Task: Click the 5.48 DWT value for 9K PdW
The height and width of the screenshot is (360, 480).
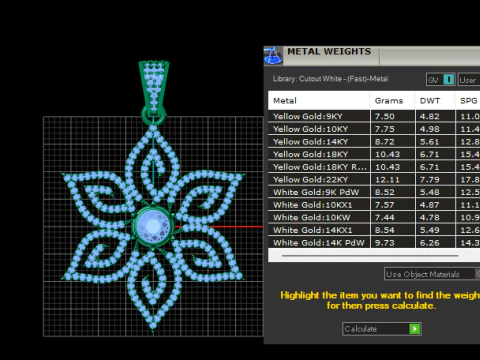Action: pyautogui.click(x=429, y=192)
